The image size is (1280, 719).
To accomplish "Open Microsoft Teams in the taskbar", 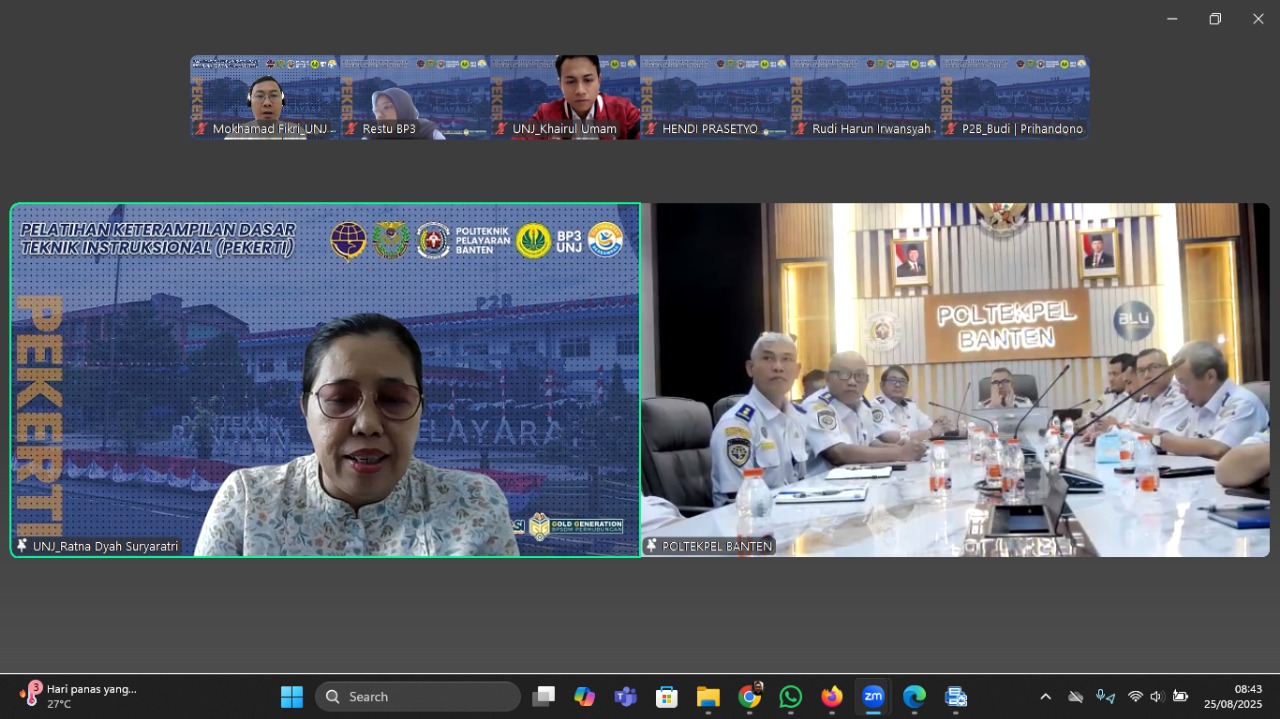I will pyautogui.click(x=626, y=697).
